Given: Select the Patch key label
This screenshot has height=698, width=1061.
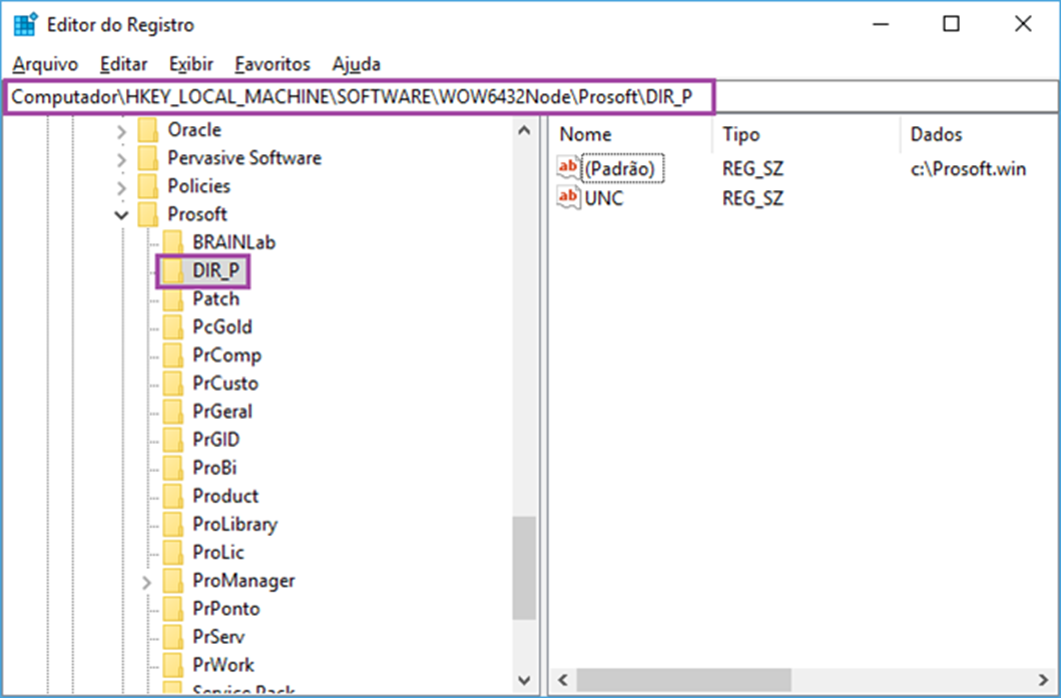Looking at the screenshot, I should coord(216,299).
